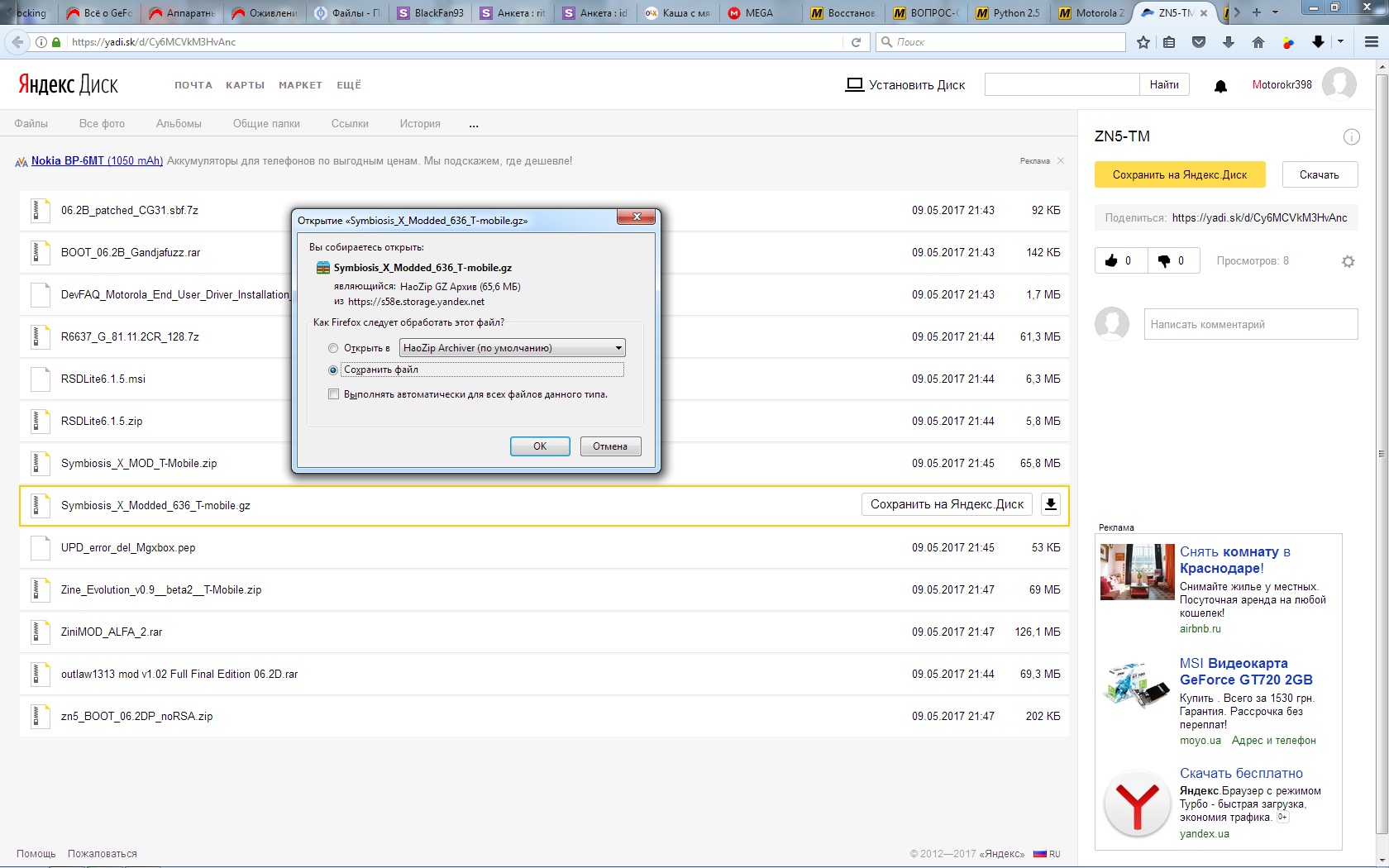
Task: Open Firefox downloads arrow icon
Action: click(x=1229, y=42)
